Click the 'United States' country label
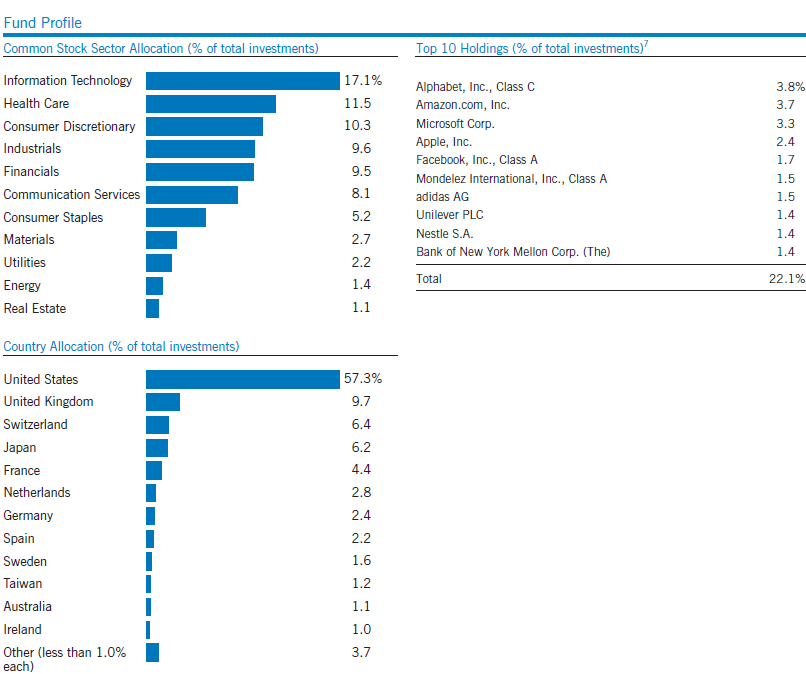Screen dimensions: 806x674 coord(41,379)
